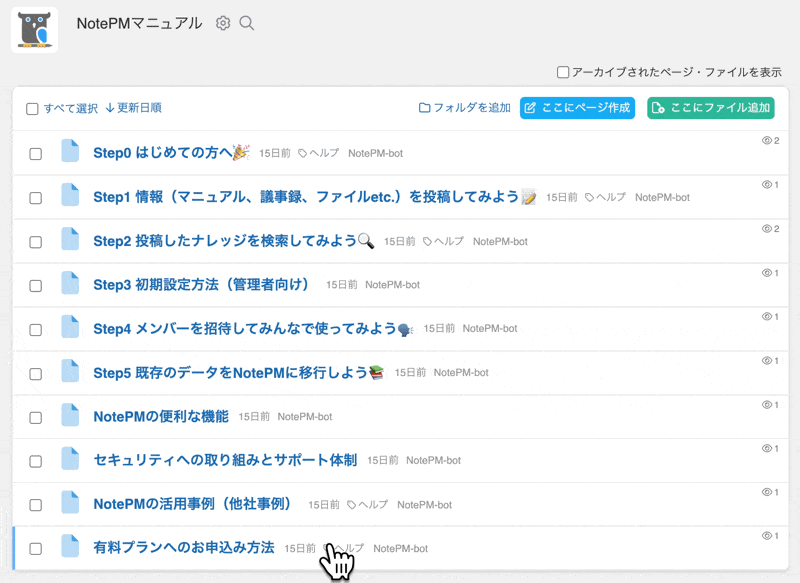Click page icon for Step1 情報 row
The image size is (800, 583).
point(70,195)
